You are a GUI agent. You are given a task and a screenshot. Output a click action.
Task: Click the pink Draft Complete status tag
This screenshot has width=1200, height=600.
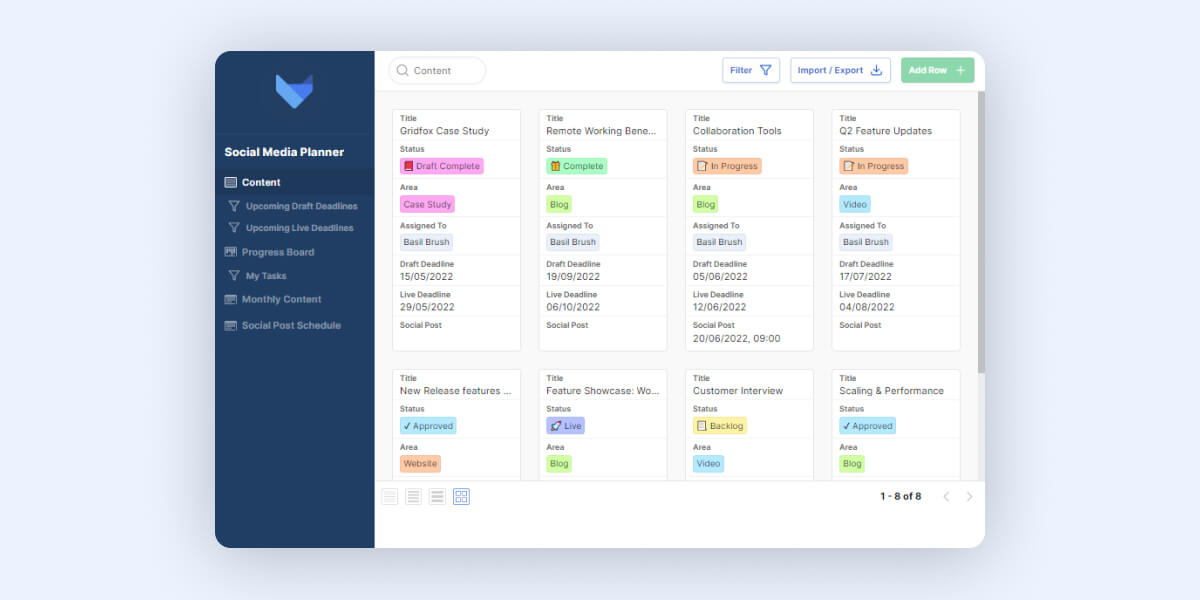tap(441, 165)
